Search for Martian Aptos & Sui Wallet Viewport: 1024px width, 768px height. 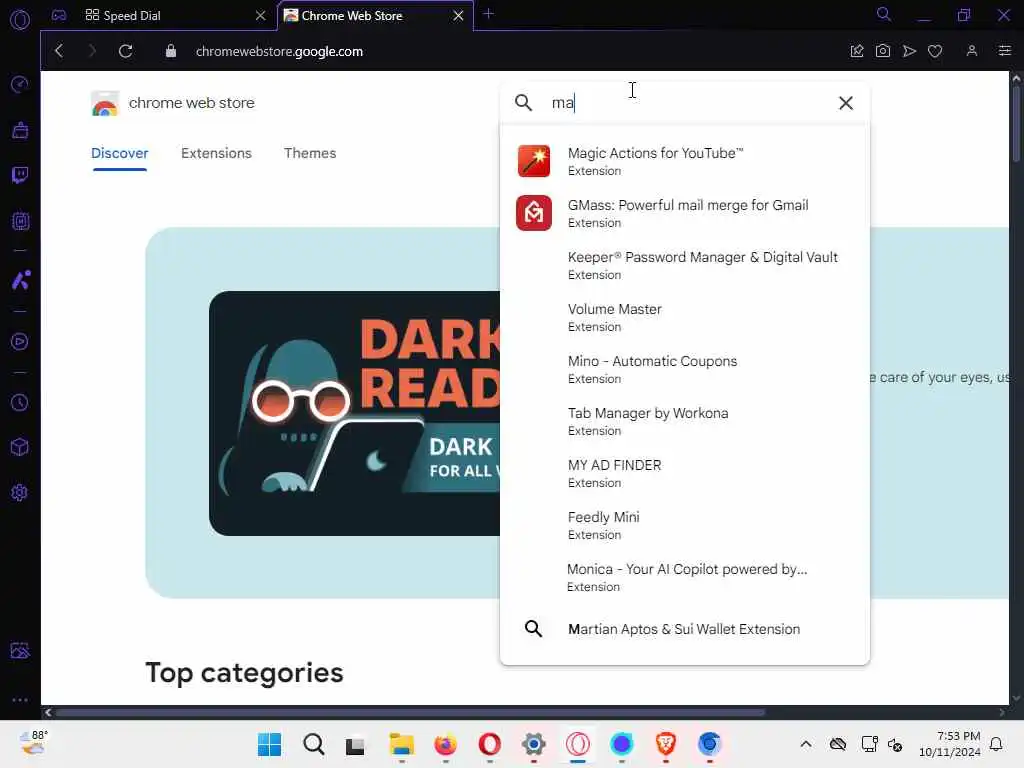click(x=684, y=629)
